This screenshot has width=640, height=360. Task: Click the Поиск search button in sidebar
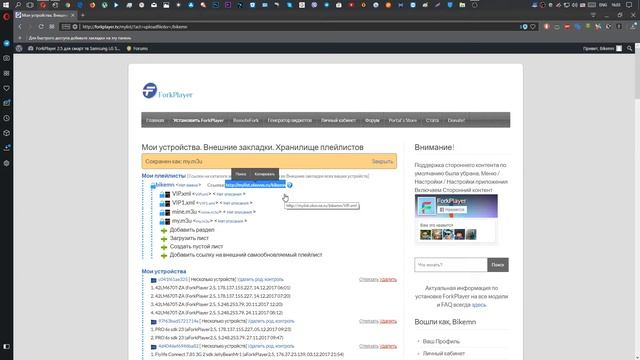click(498, 265)
